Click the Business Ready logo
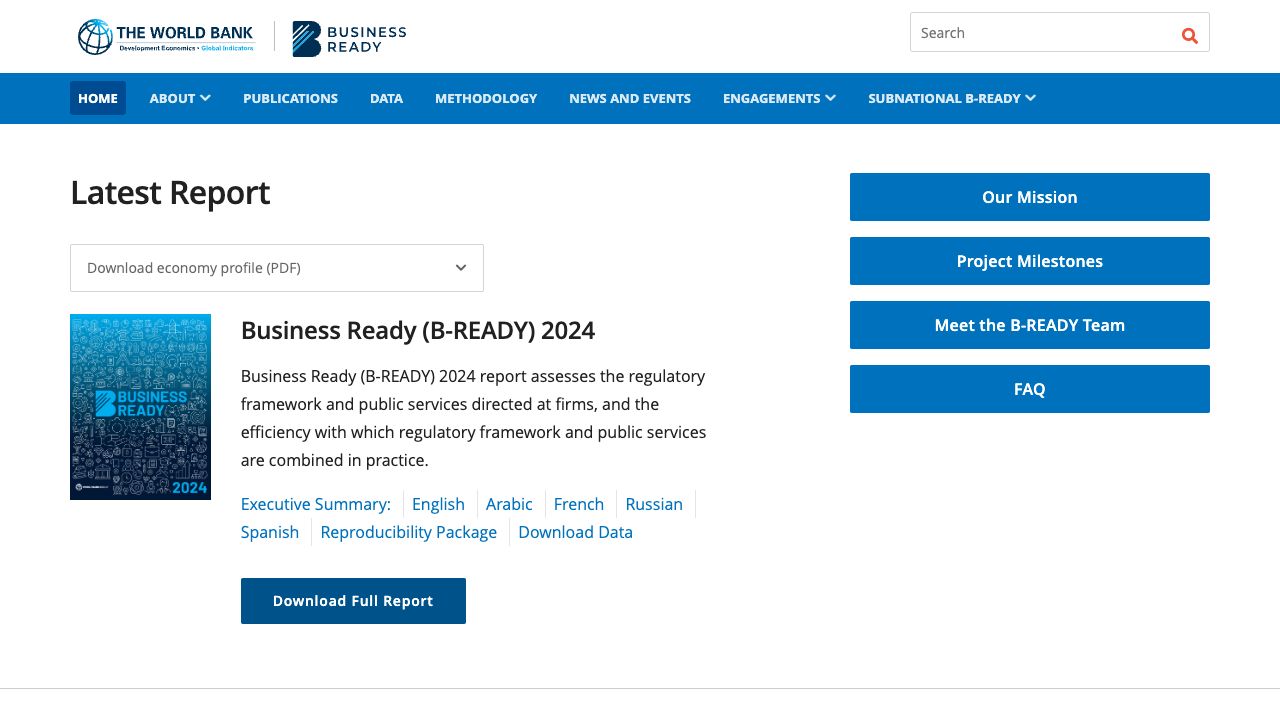Viewport: 1280px width, 720px height. (x=349, y=38)
